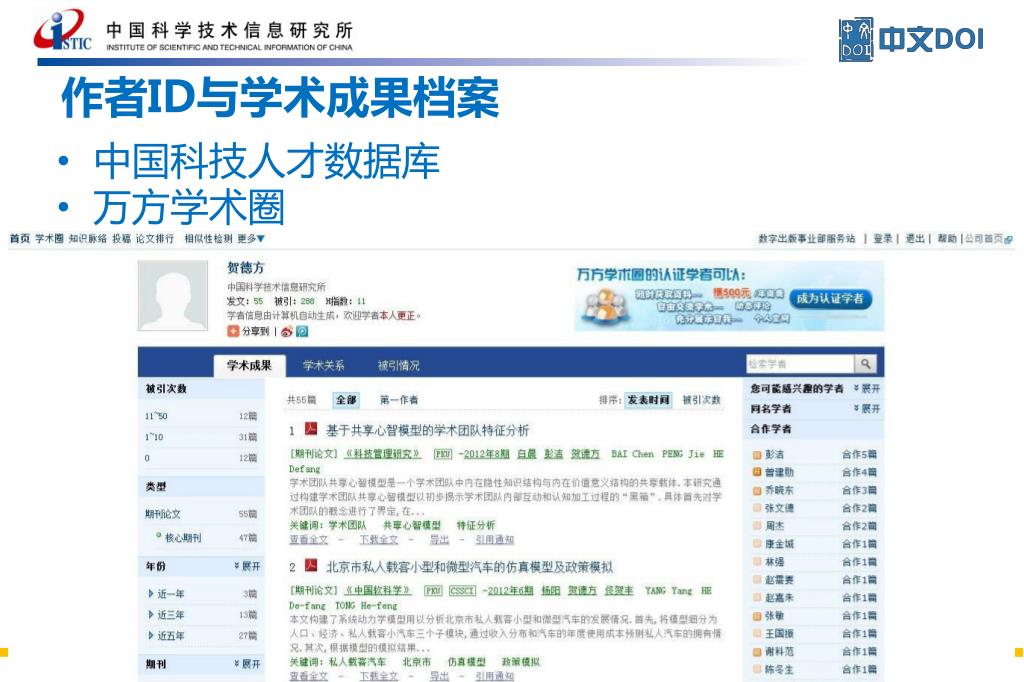Expand the 年份 filter section
Viewport: 1024px width, 682px height.
248,566
